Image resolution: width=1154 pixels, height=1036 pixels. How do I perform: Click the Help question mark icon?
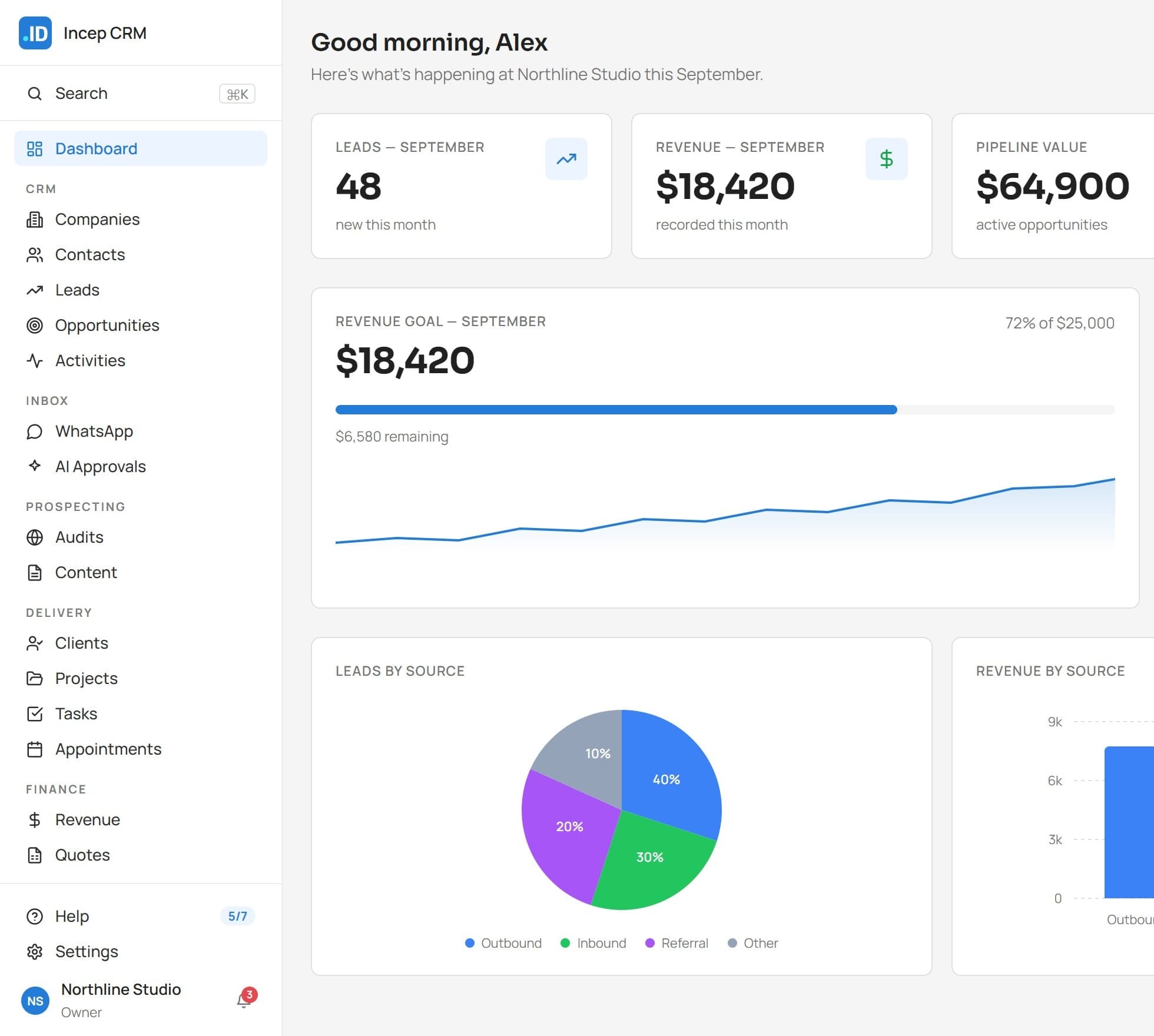coord(35,917)
